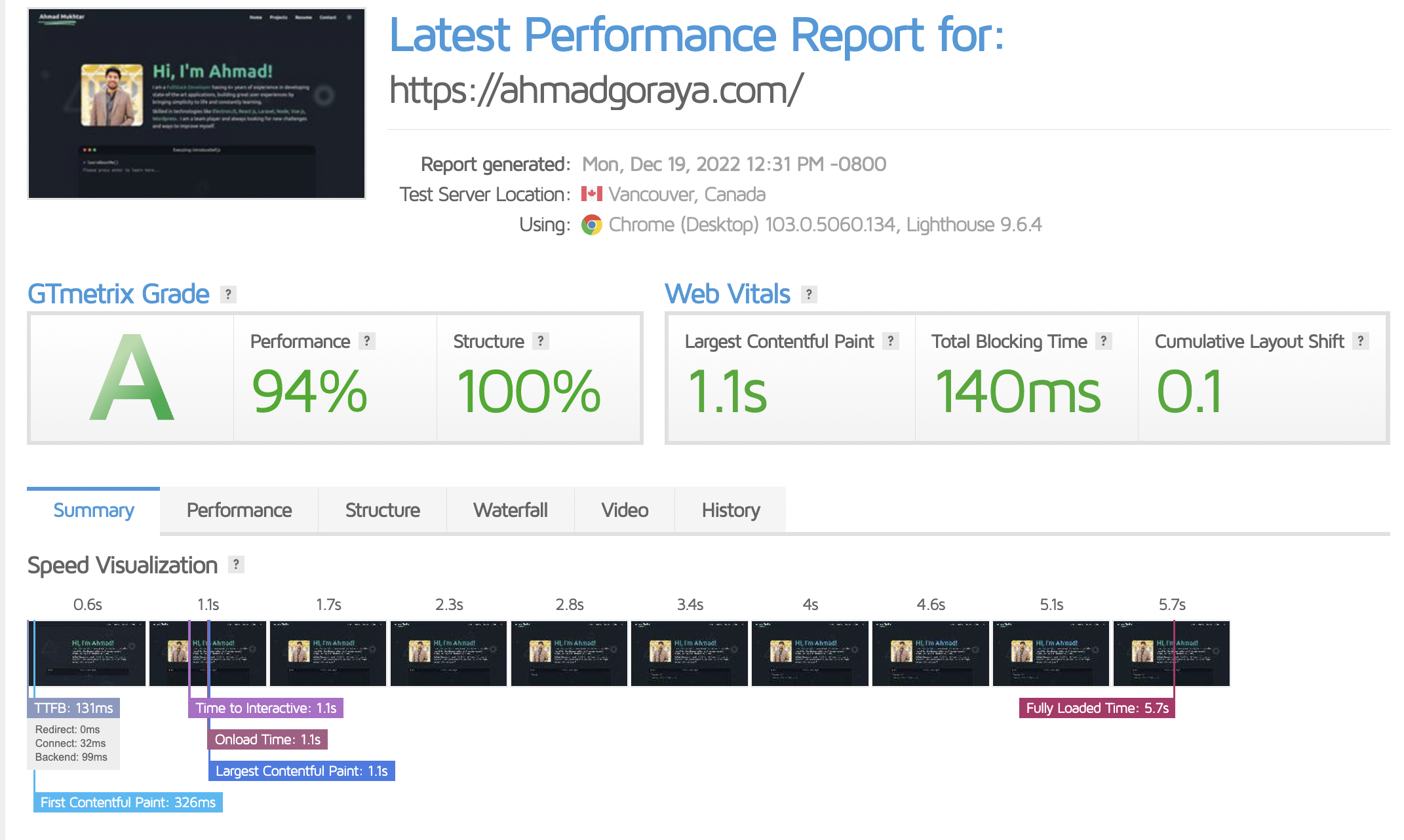1404x840 pixels.
Task: Click the Fully Loaded Time: 5.7s marker
Action: (x=1097, y=708)
